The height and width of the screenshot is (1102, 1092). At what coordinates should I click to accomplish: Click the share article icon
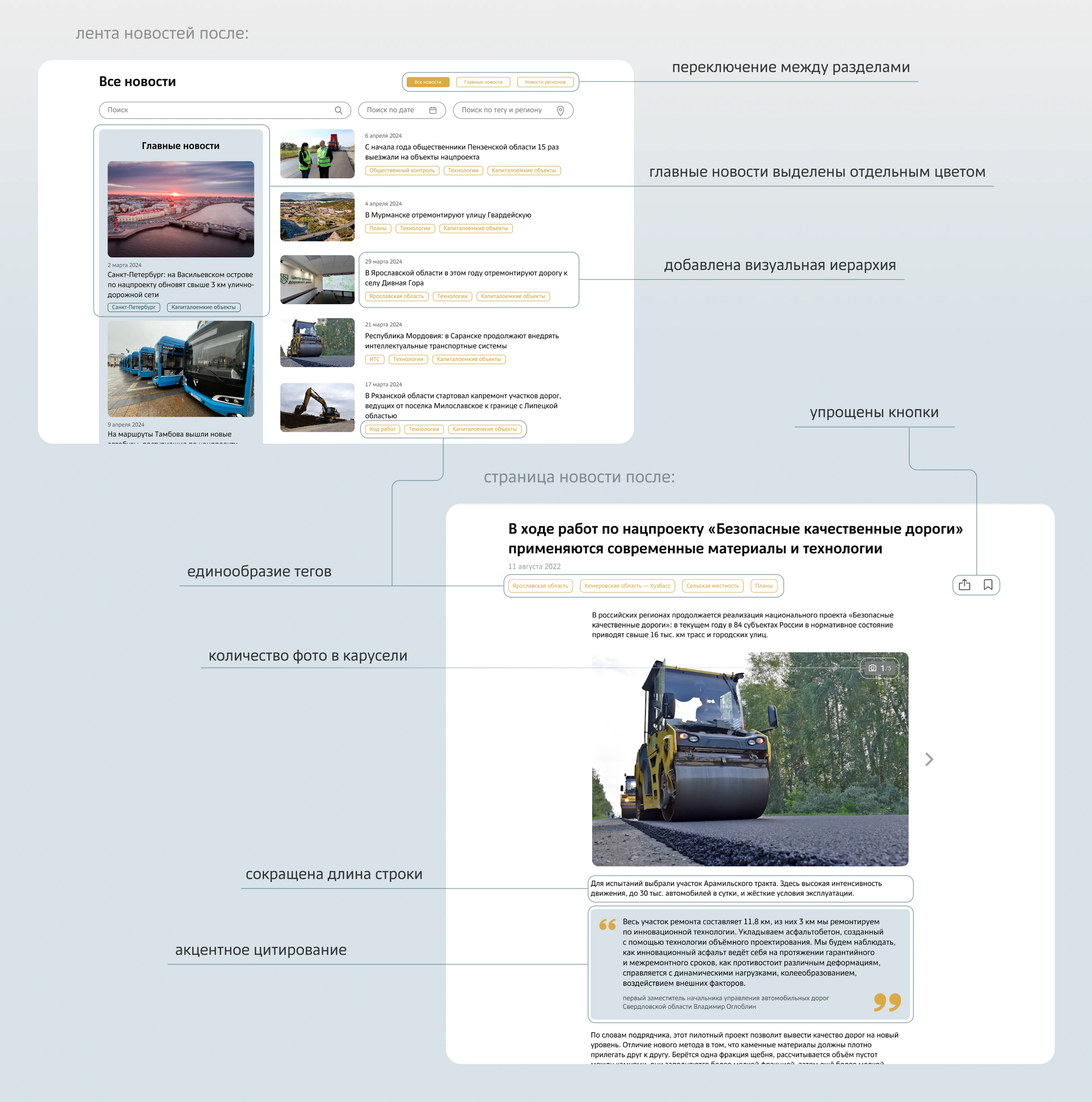pyautogui.click(x=964, y=585)
